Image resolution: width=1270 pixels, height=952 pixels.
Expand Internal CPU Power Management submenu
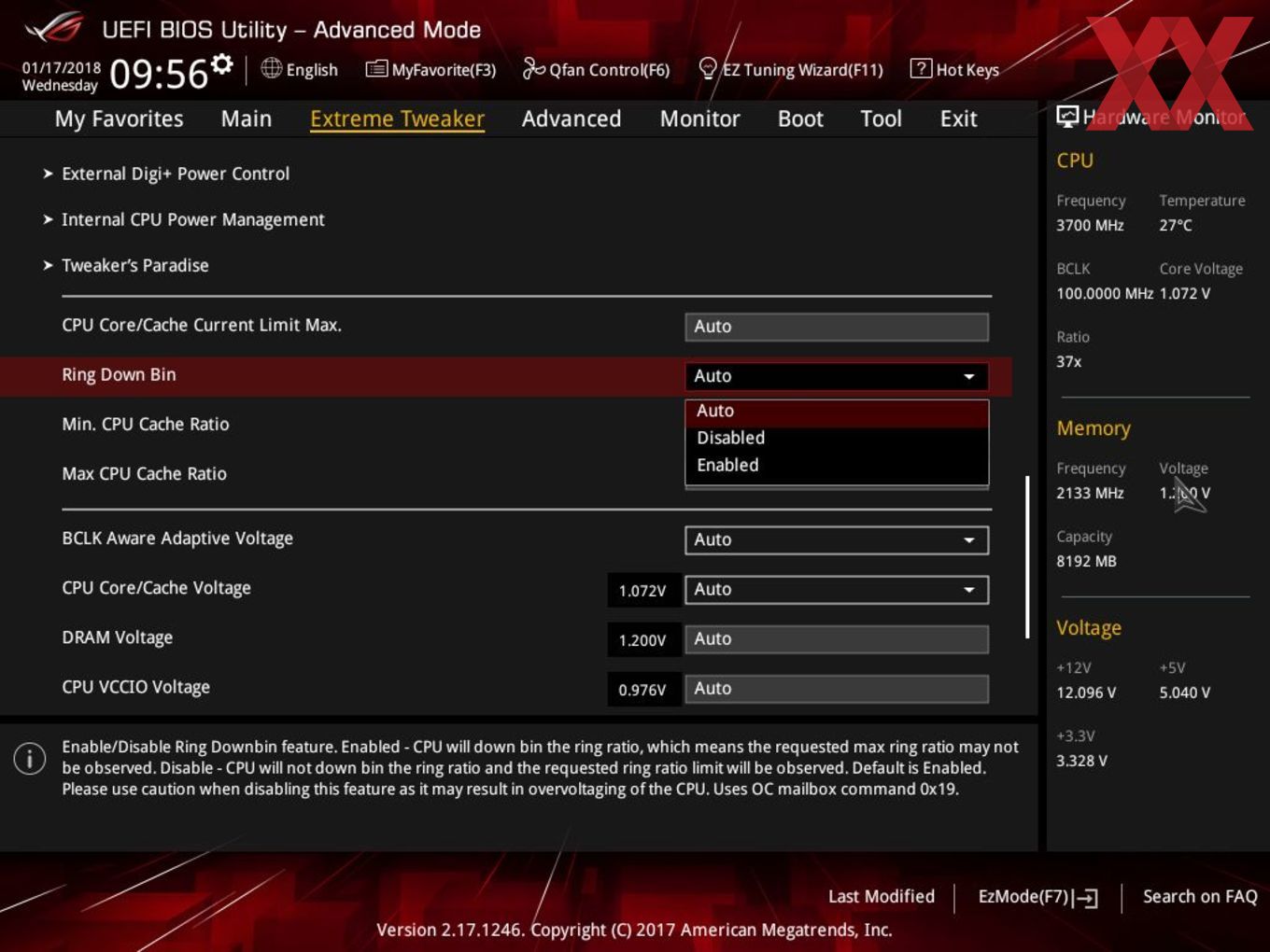tap(193, 219)
